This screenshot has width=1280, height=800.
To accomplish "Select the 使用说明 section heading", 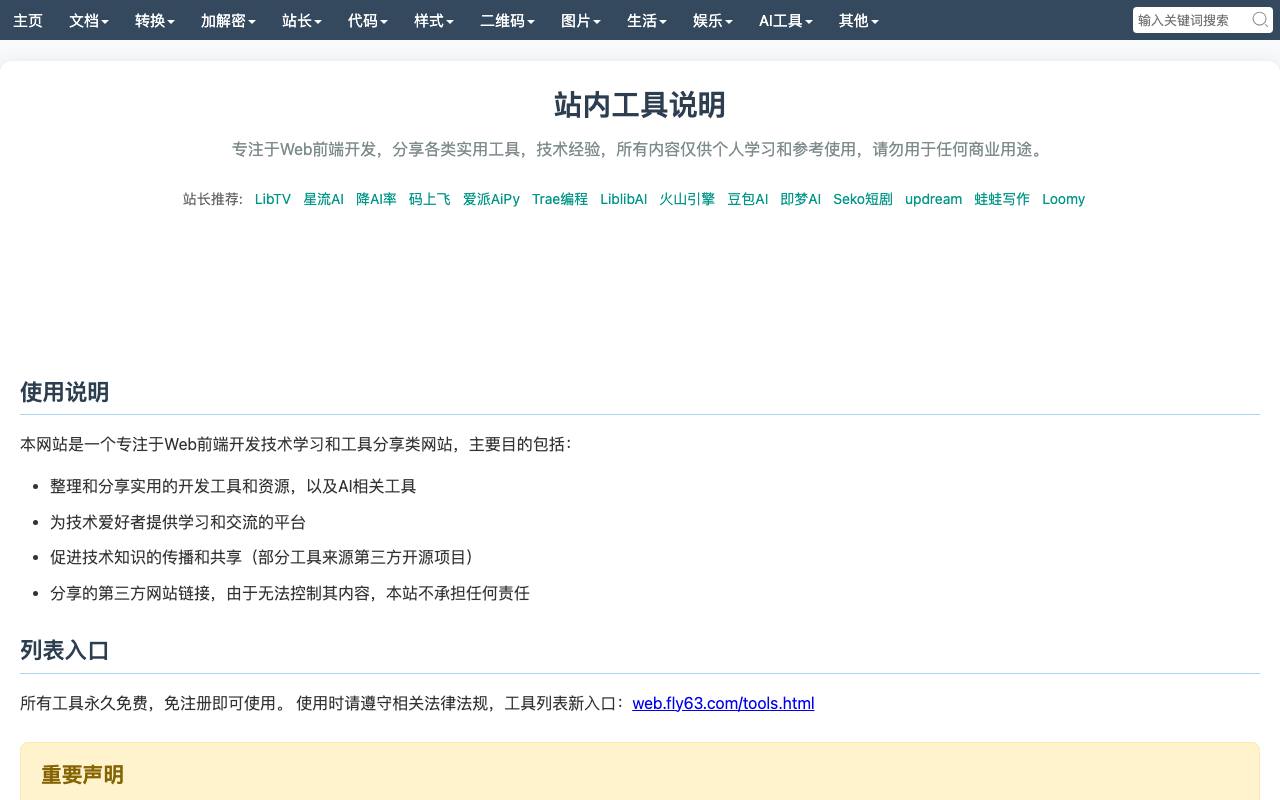I will 64,392.
